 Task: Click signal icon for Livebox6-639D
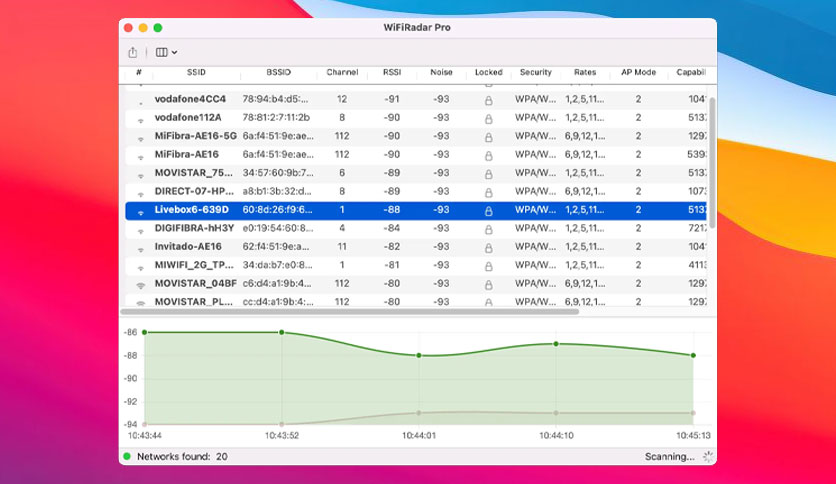[141, 212]
